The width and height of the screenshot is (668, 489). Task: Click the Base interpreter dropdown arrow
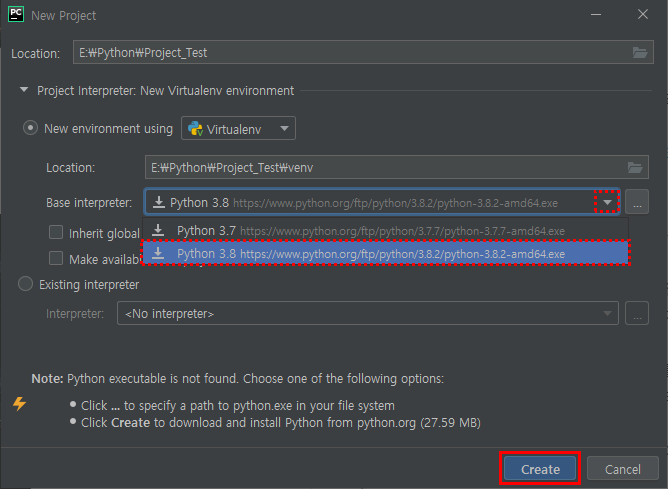click(x=607, y=202)
